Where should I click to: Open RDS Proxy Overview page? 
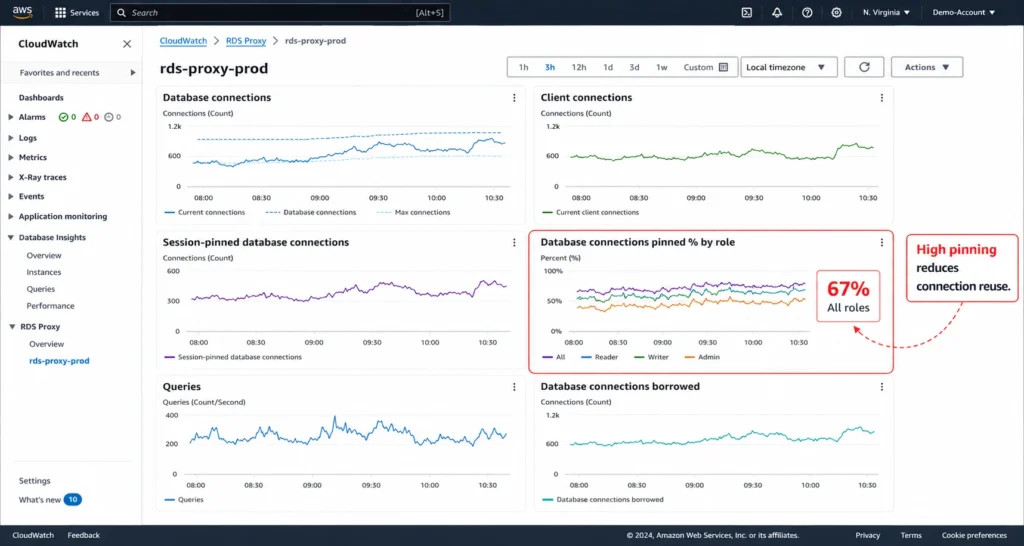coord(47,344)
